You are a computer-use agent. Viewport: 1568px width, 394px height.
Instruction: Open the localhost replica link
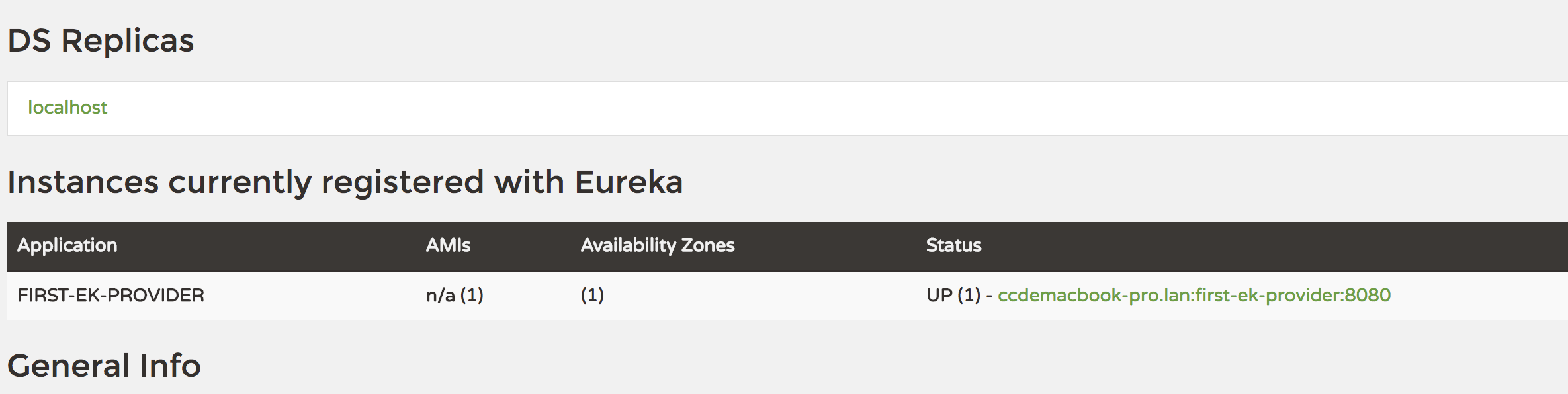(67, 107)
